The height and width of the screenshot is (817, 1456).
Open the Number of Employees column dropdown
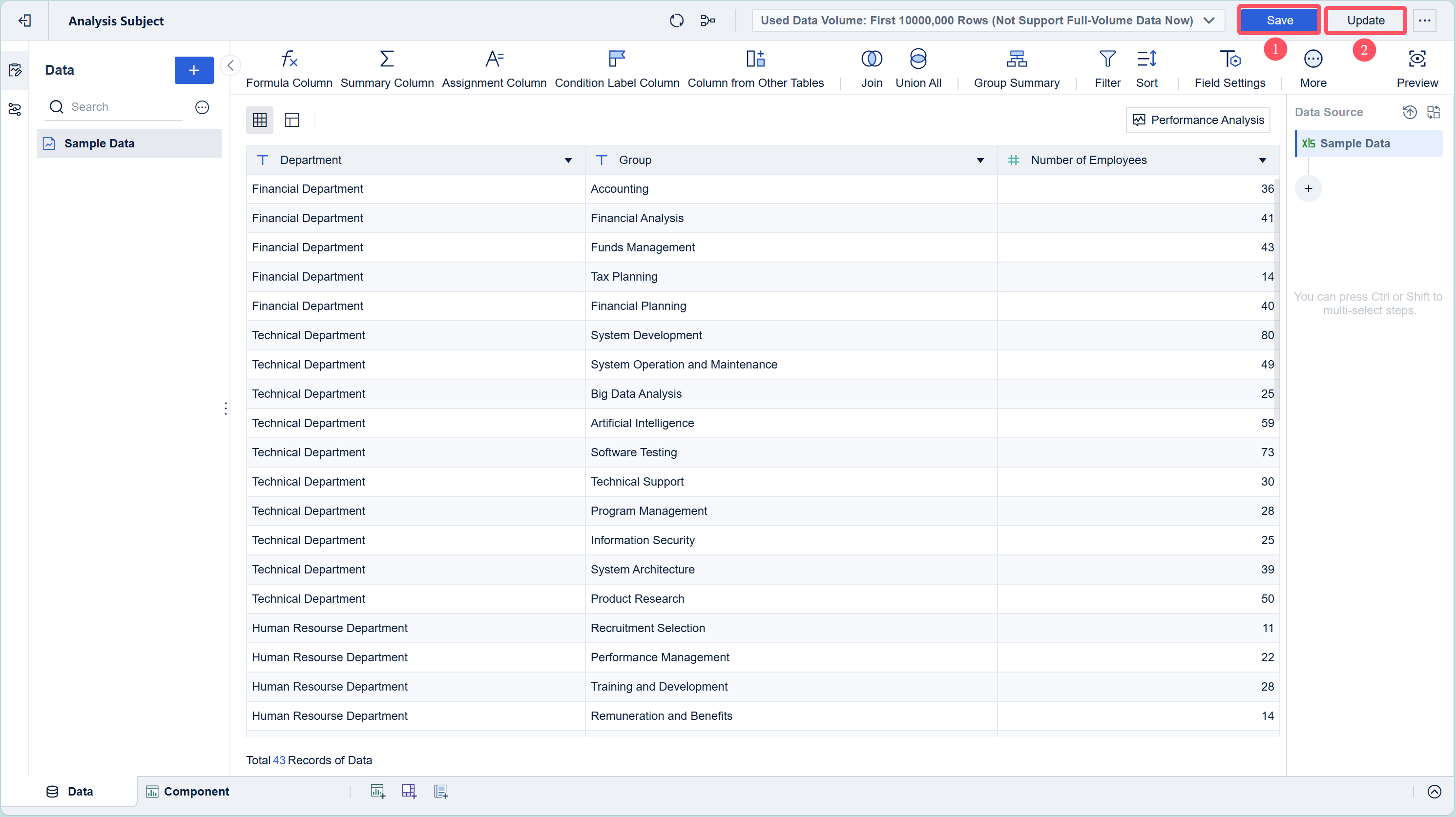(x=1262, y=161)
